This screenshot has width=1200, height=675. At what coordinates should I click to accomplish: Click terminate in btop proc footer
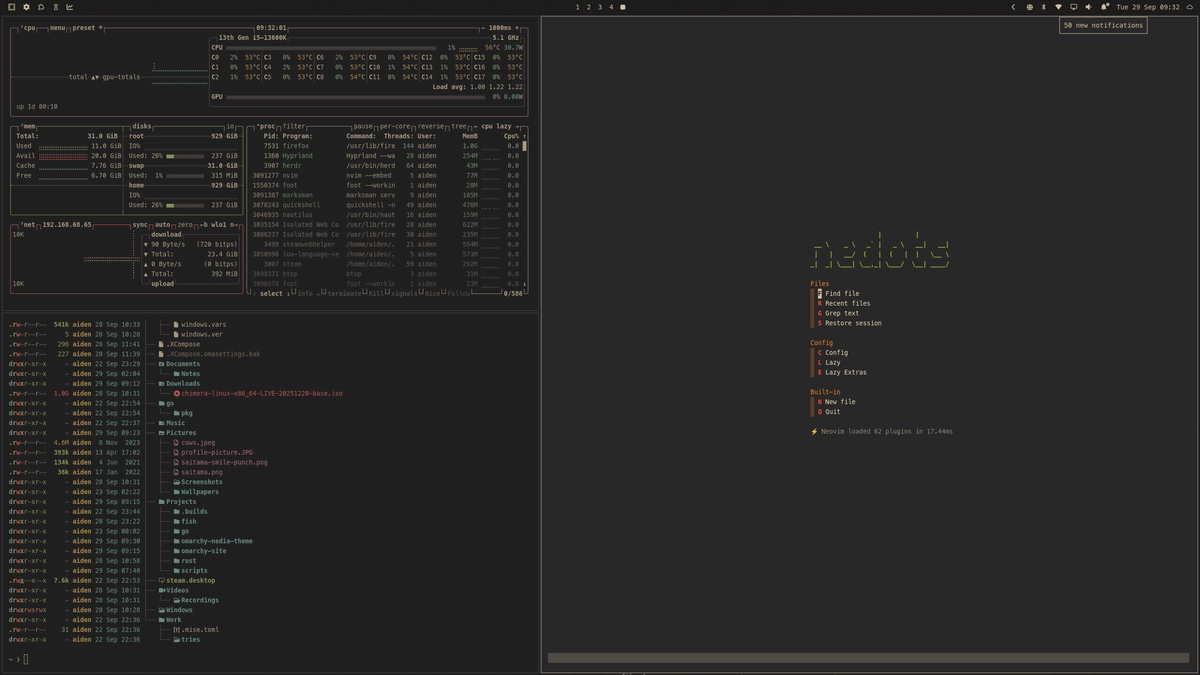tap(343, 293)
